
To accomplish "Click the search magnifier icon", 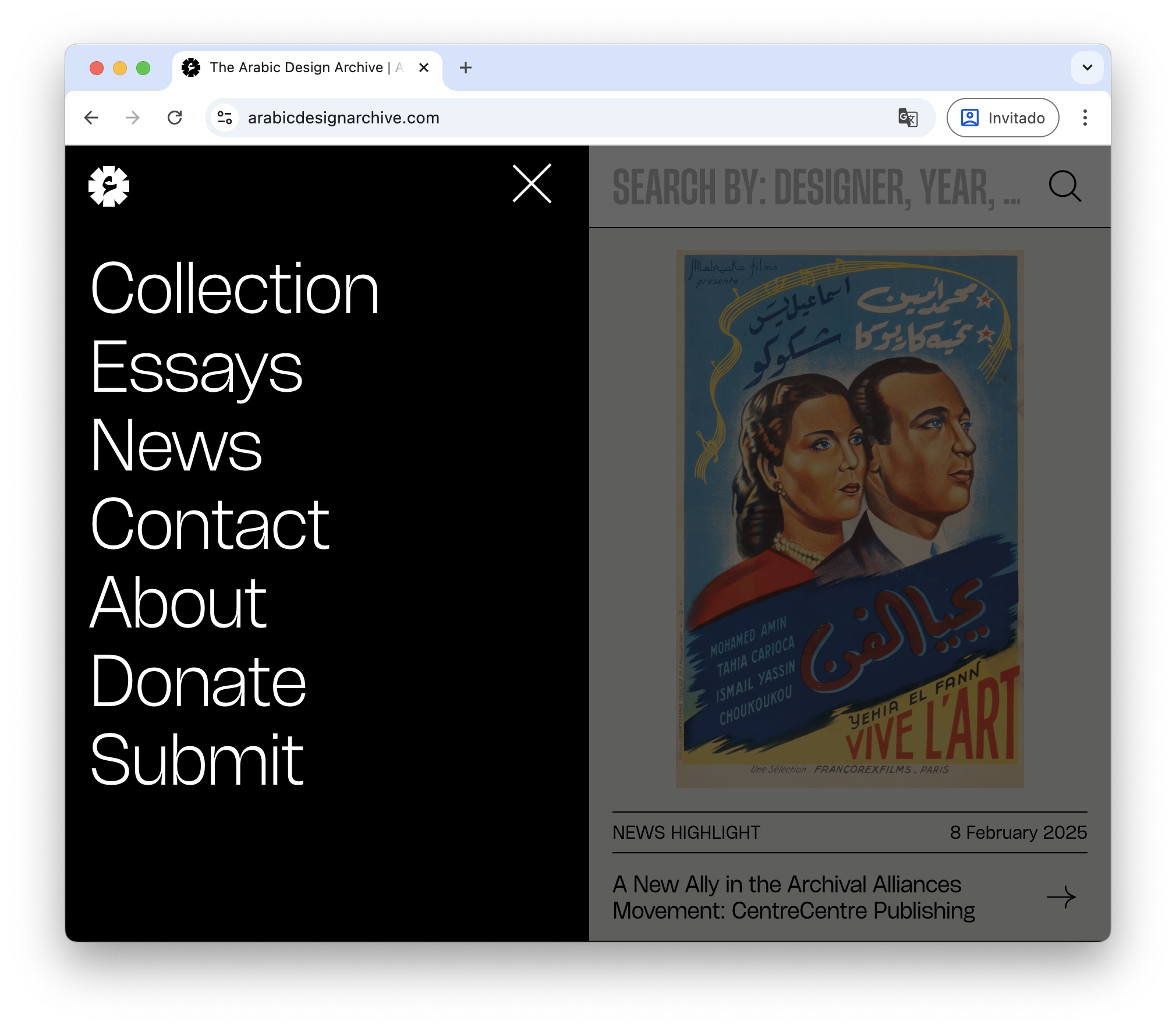I will [x=1064, y=186].
